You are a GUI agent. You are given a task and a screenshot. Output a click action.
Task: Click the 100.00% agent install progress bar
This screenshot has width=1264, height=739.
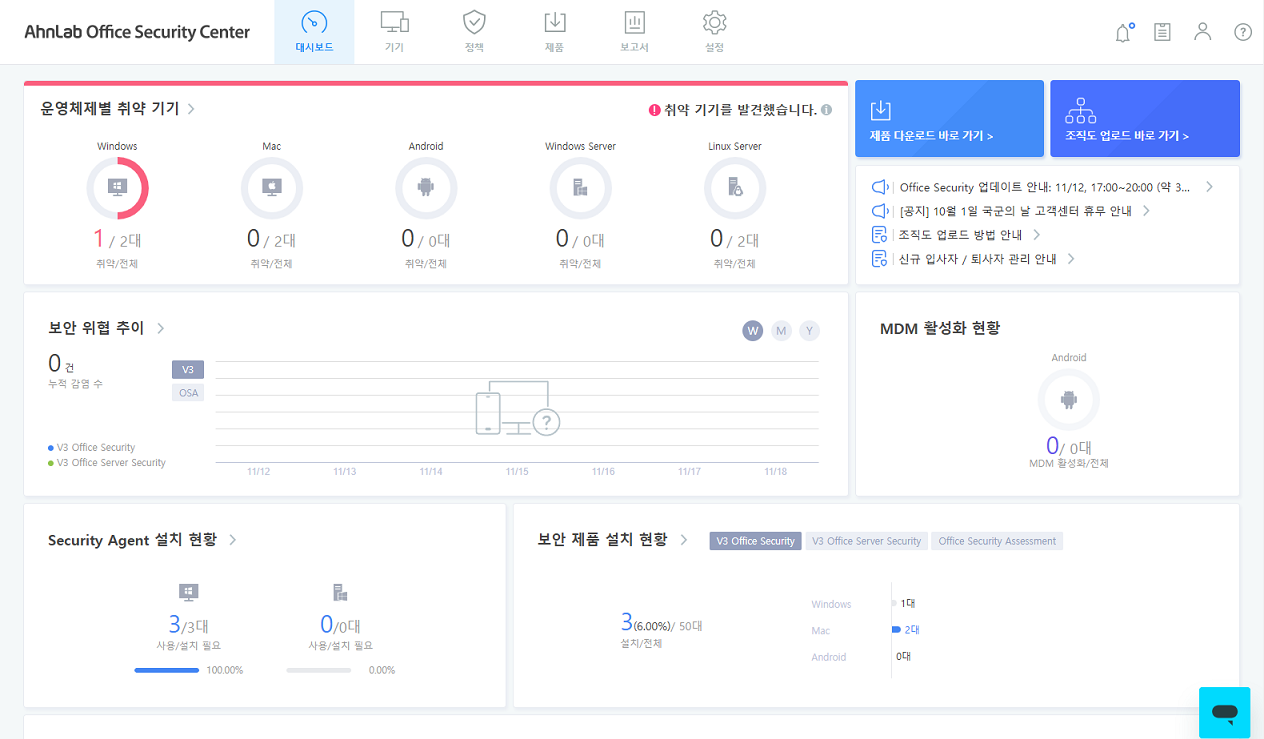[x=167, y=670]
